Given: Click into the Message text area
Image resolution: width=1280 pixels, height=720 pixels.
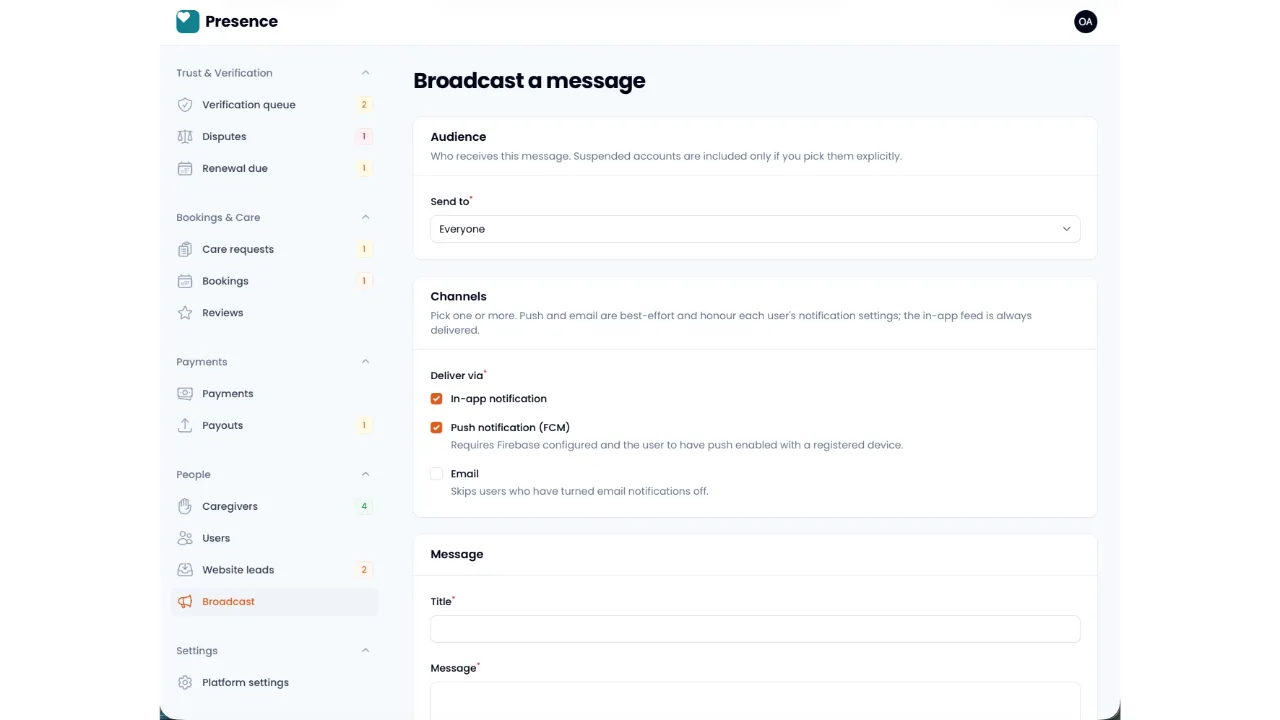Looking at the screenshot, I should [x=755, y=701].
